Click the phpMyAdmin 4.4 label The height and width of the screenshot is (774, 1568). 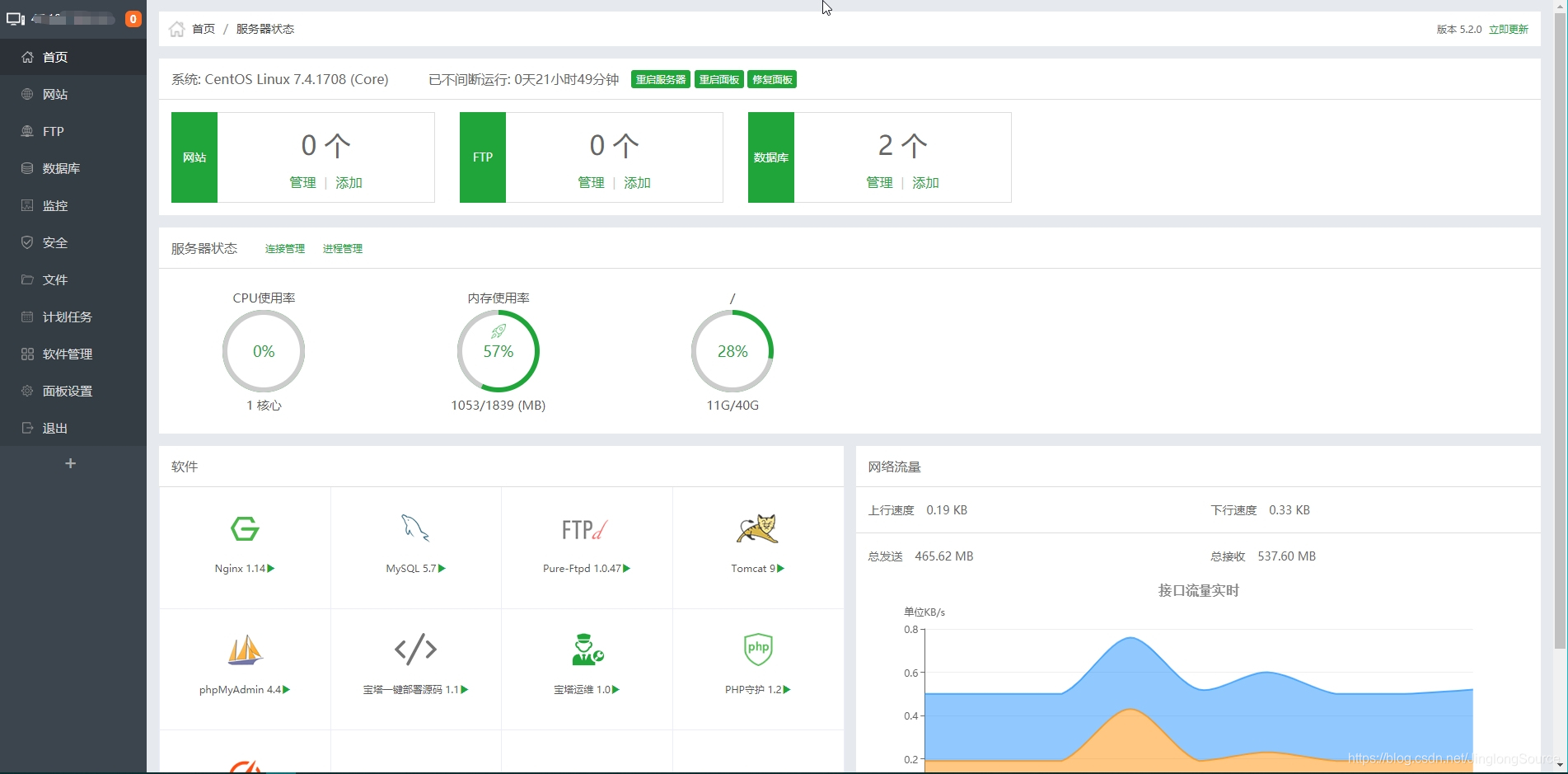pos(245,690)
